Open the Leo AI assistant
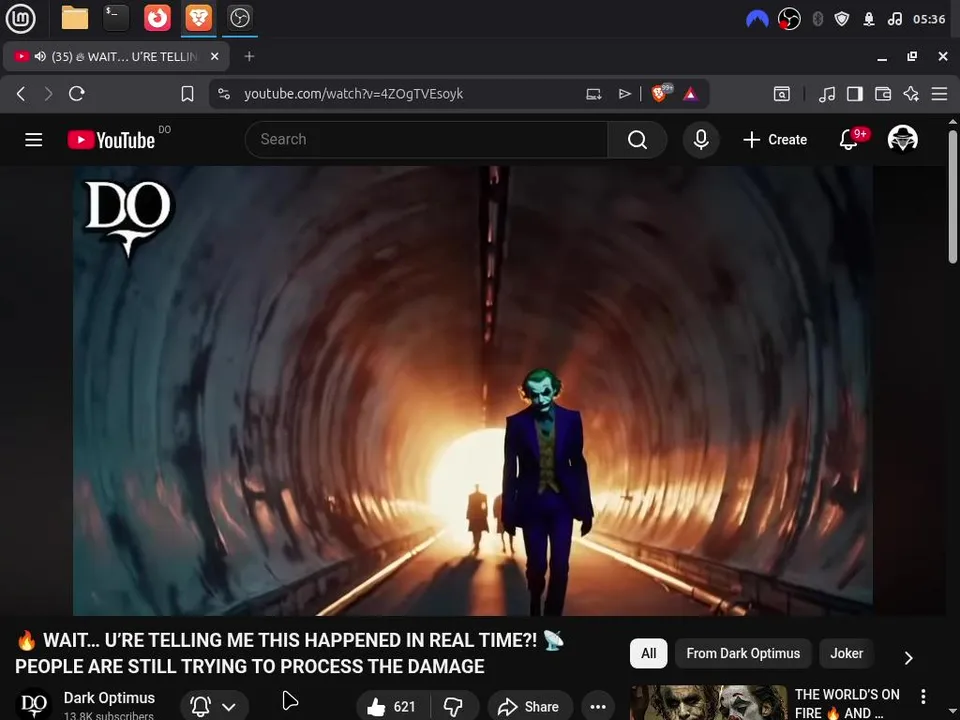960x720 pixels. point(911,94)
